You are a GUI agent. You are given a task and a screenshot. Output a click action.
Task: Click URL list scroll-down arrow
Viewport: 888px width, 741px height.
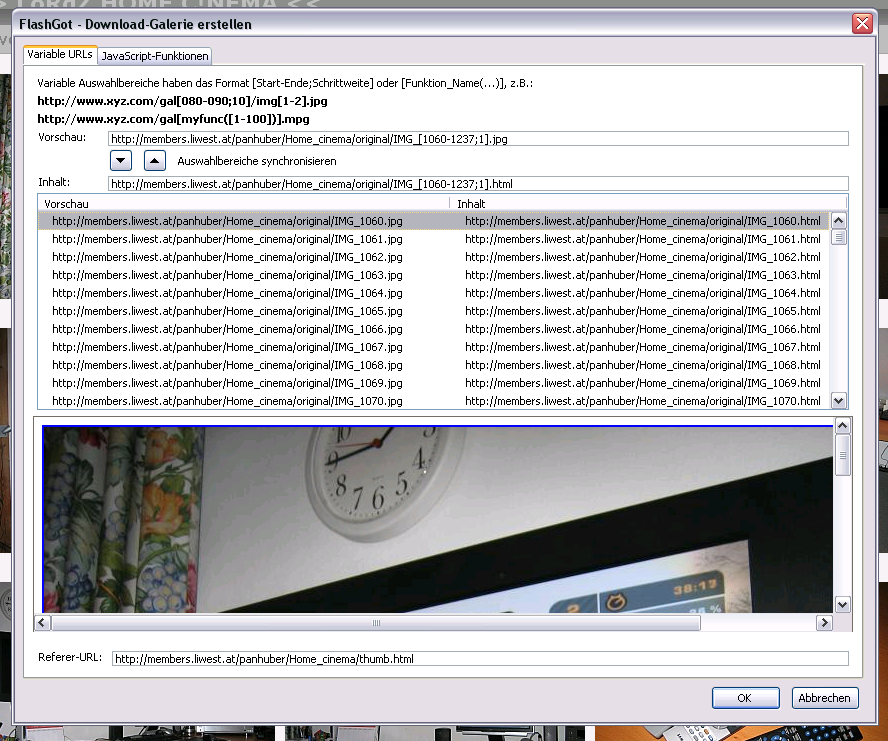839,401
